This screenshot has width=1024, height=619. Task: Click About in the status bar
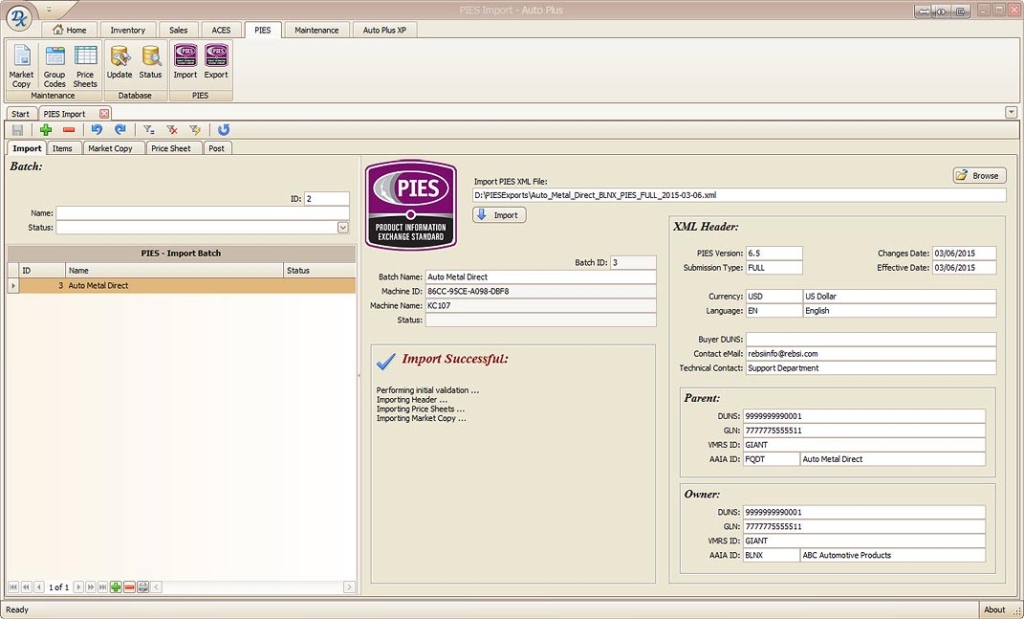coord(994,610)
